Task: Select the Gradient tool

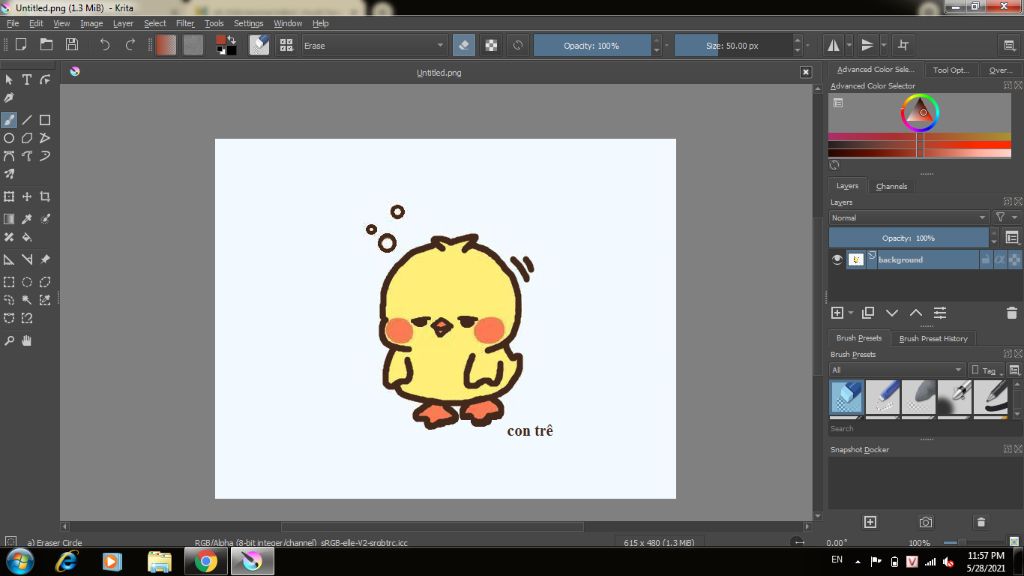Action: [x=8, y=219]
